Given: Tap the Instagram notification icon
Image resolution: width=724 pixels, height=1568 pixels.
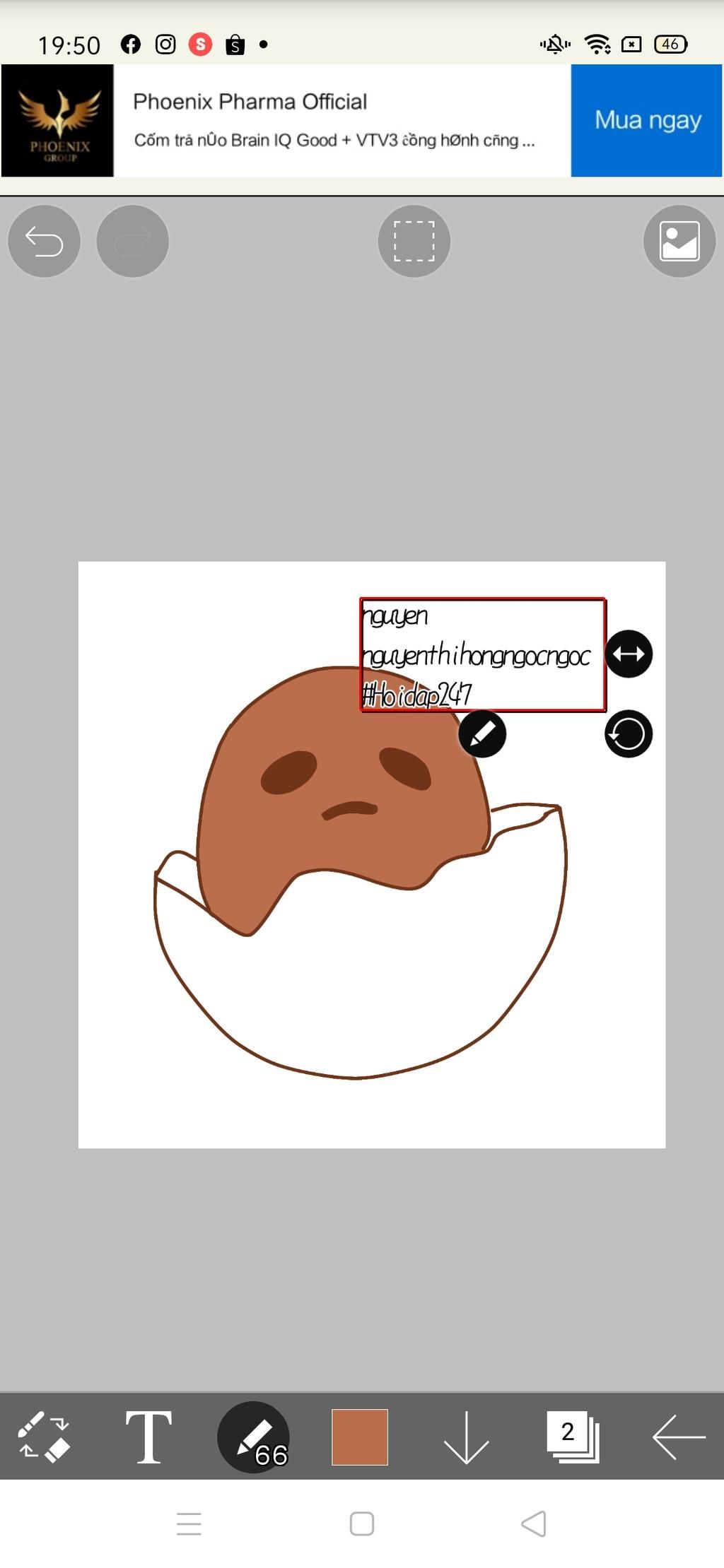Looking at the screenshot, I should (x=165, y=45).
